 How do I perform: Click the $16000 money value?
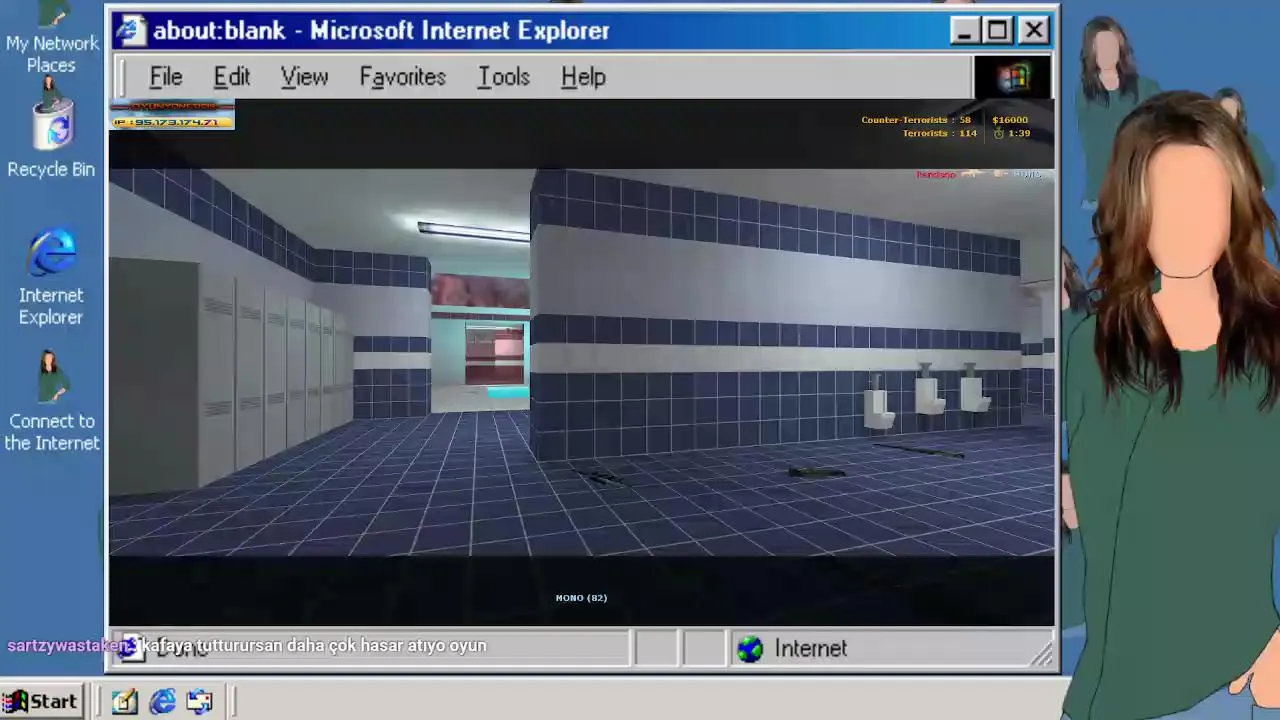1010,120
